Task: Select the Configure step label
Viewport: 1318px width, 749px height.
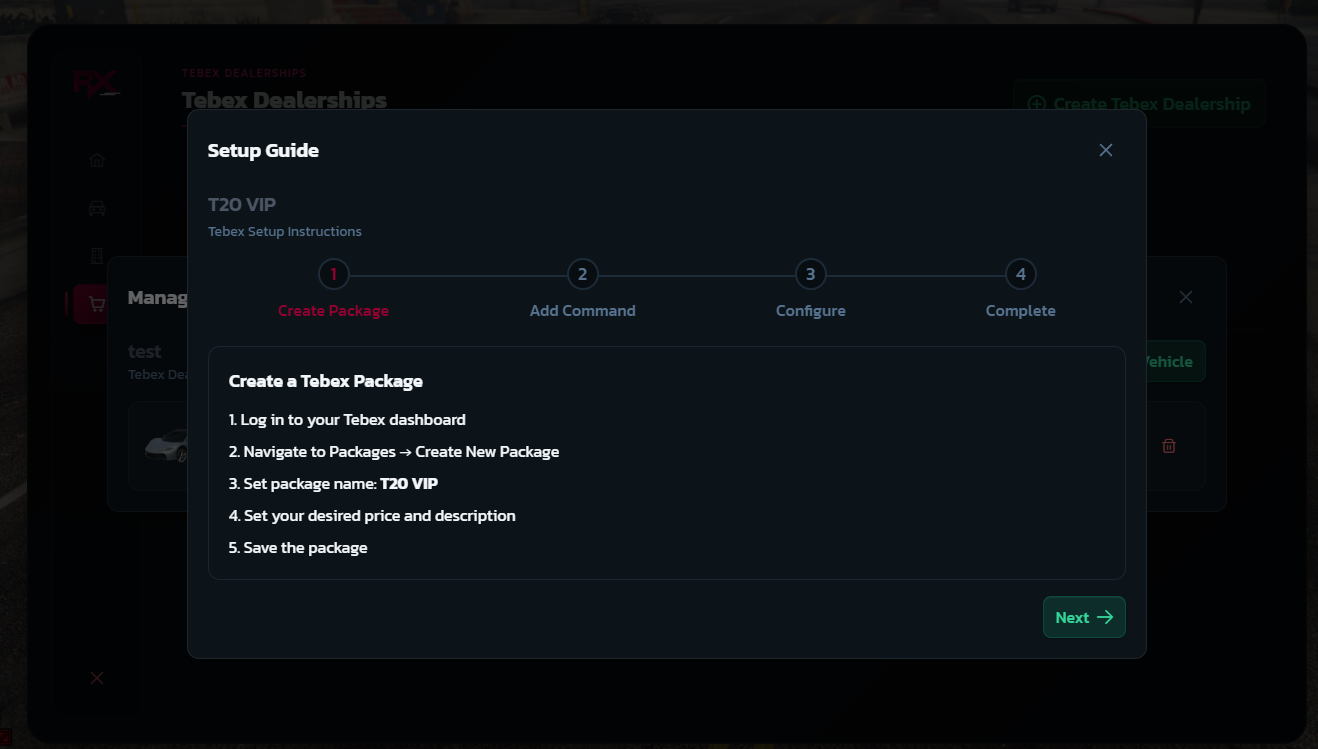Action: 810,310
